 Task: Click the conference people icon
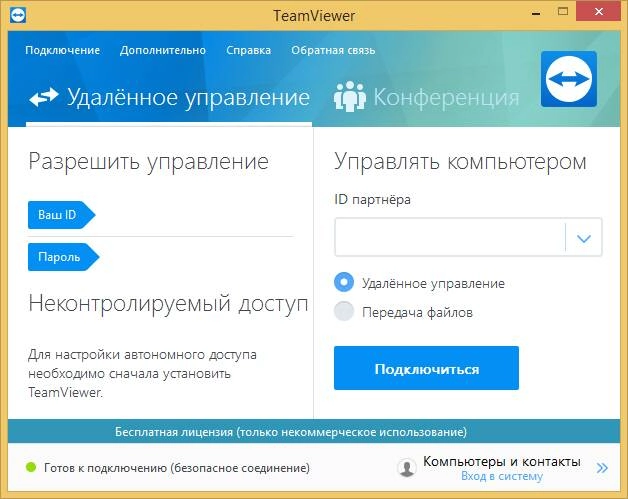tap(350, 97)
